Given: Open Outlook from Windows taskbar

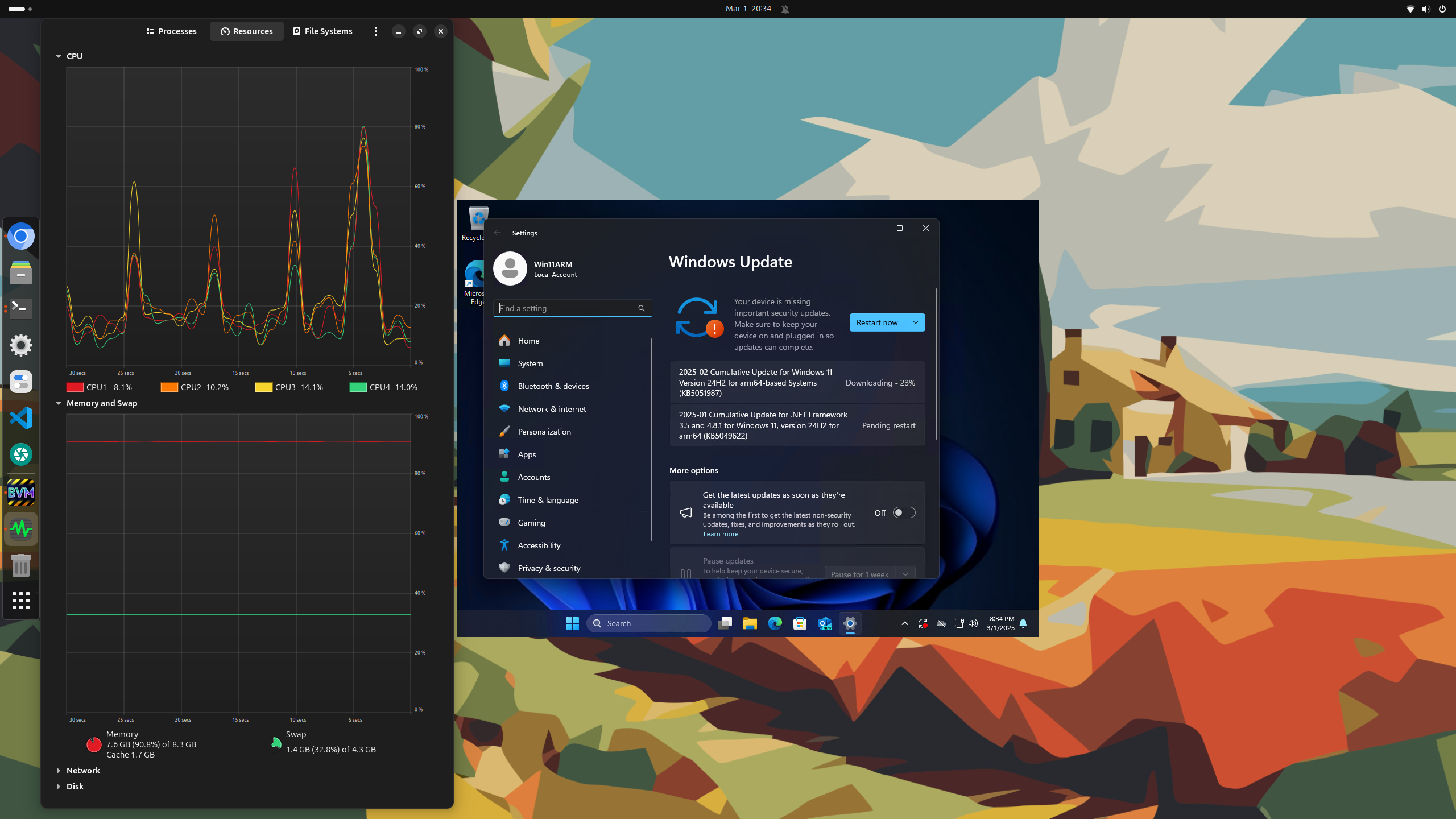Looking at the screenshot, I should tap(825, 623).
